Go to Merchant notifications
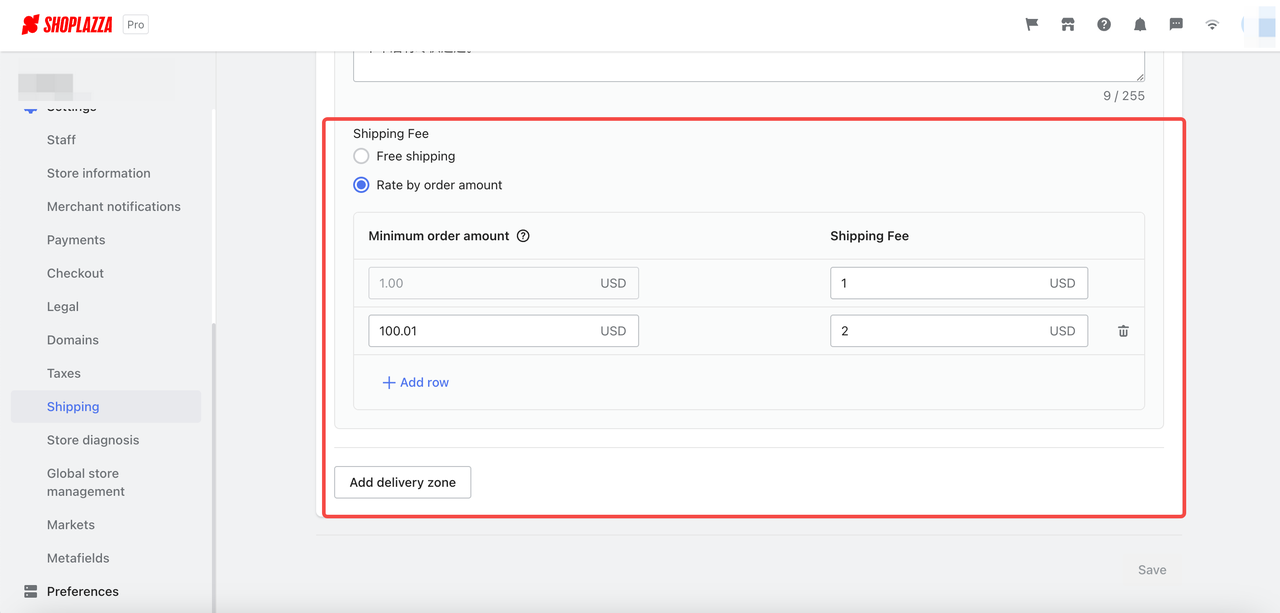1280x613 pixels. point(114,207)
